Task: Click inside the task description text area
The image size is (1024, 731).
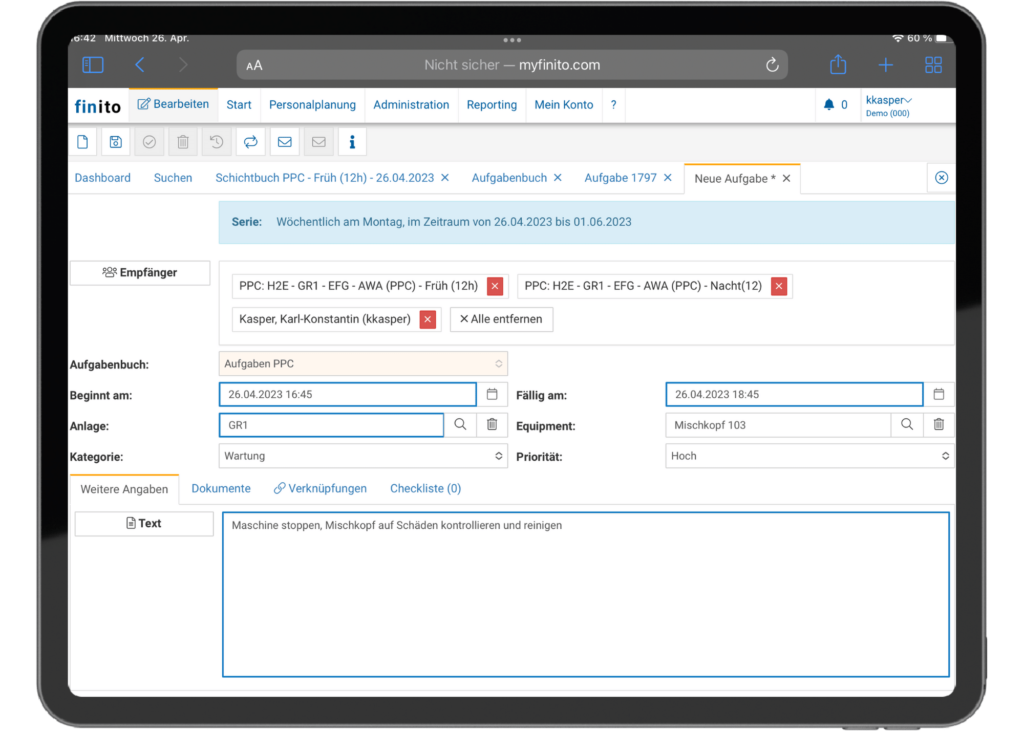Action: click(x=585, y=590)
